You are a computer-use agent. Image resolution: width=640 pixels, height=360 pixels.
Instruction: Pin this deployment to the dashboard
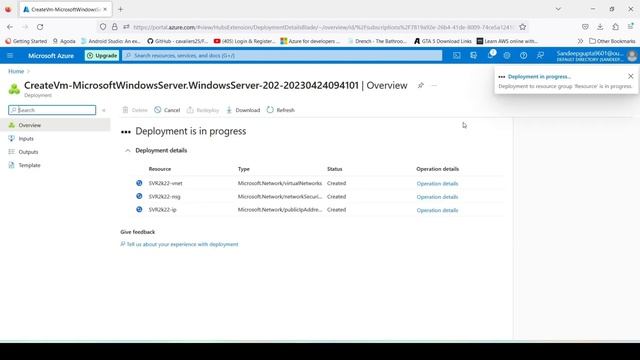(421, 85)
